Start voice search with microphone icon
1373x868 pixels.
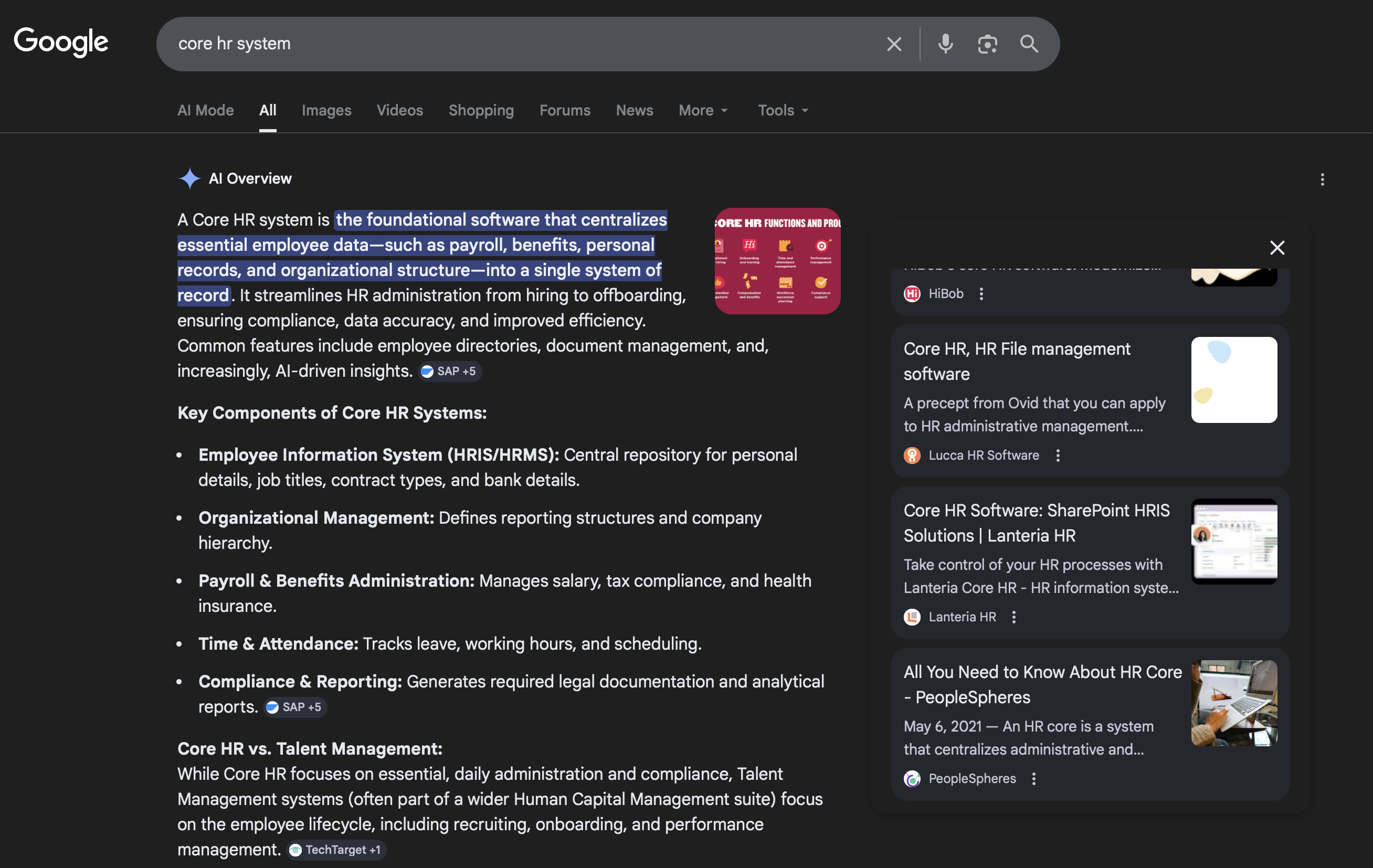(945, 44)
